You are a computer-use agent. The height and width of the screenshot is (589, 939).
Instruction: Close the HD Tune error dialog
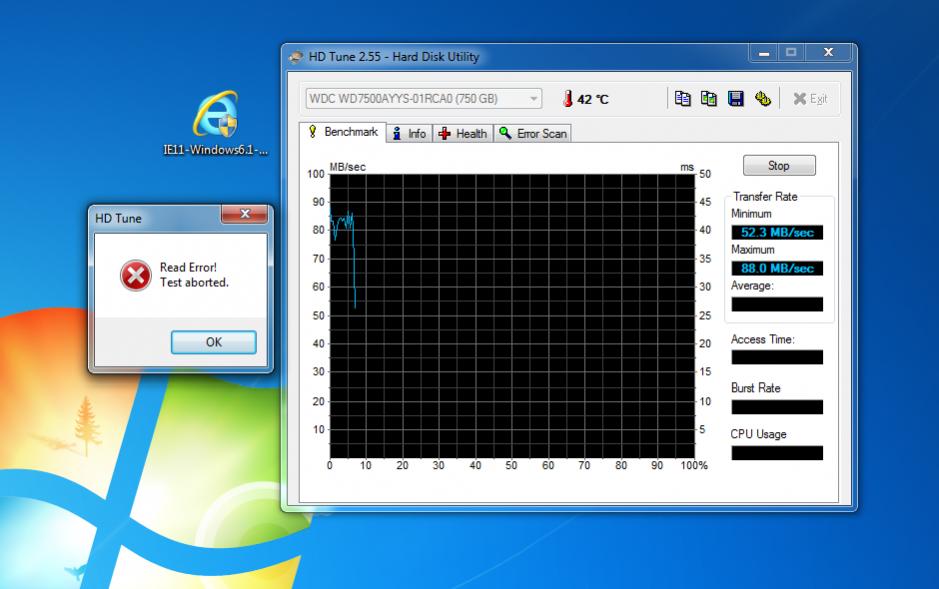pos(244,215)
